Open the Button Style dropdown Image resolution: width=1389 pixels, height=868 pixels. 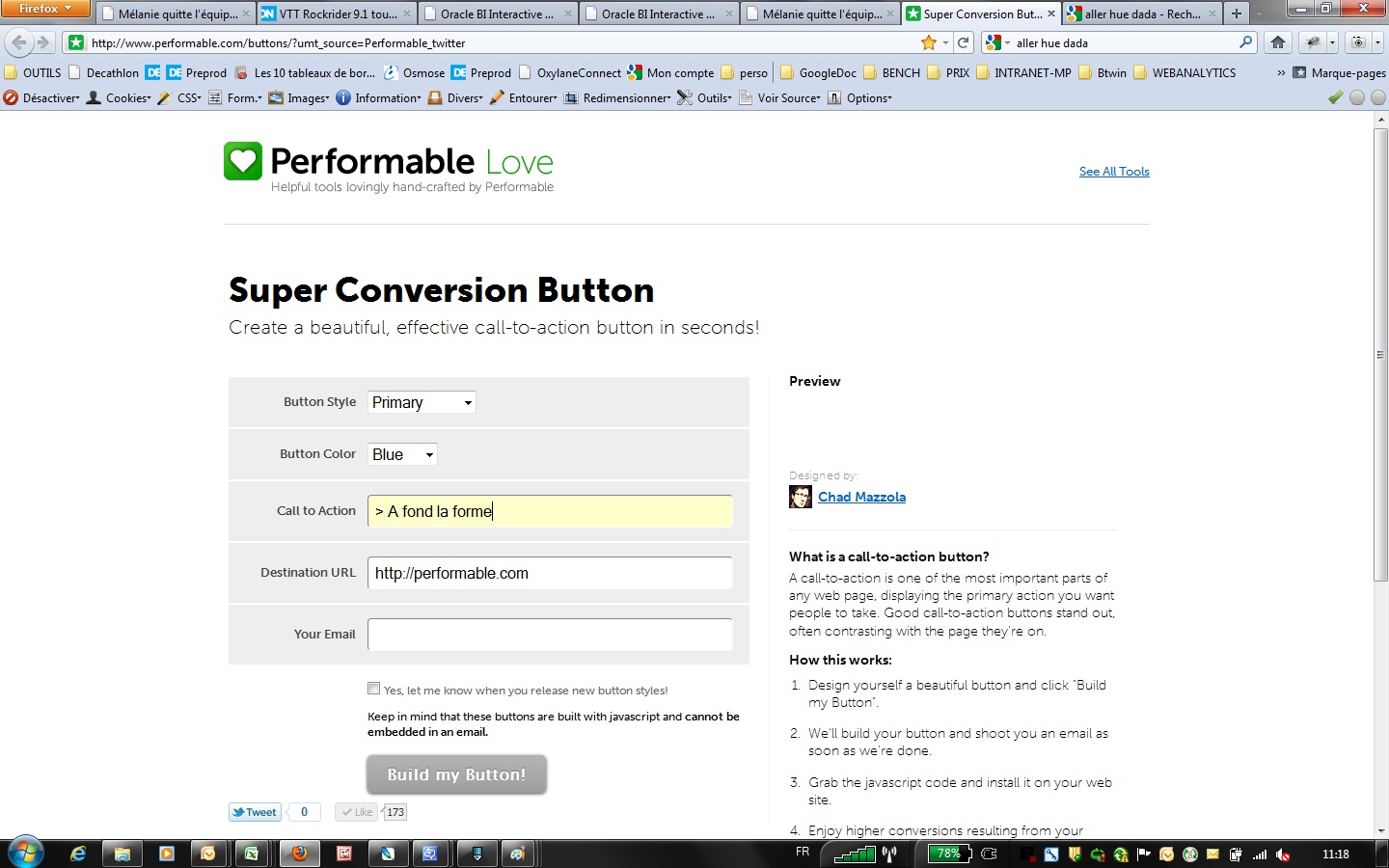click(422, 402)
